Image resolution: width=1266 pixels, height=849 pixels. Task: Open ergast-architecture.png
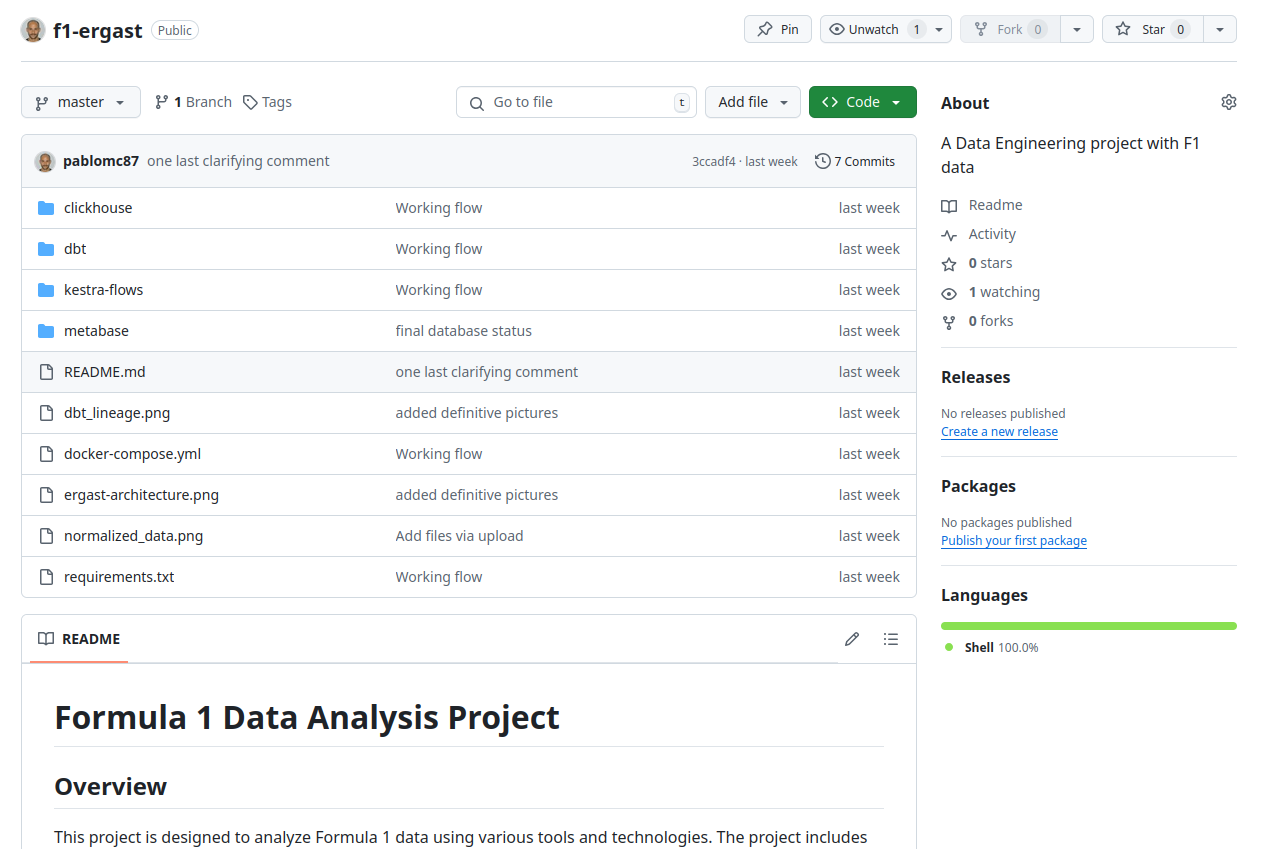tap(141, 495)
